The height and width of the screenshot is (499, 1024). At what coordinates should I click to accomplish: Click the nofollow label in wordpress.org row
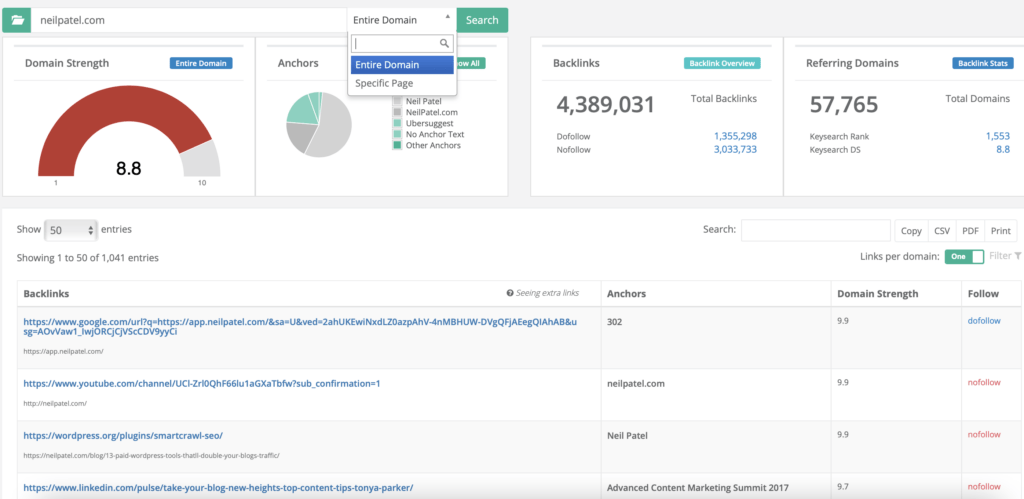pyautogui.click(x=984, y=434)
